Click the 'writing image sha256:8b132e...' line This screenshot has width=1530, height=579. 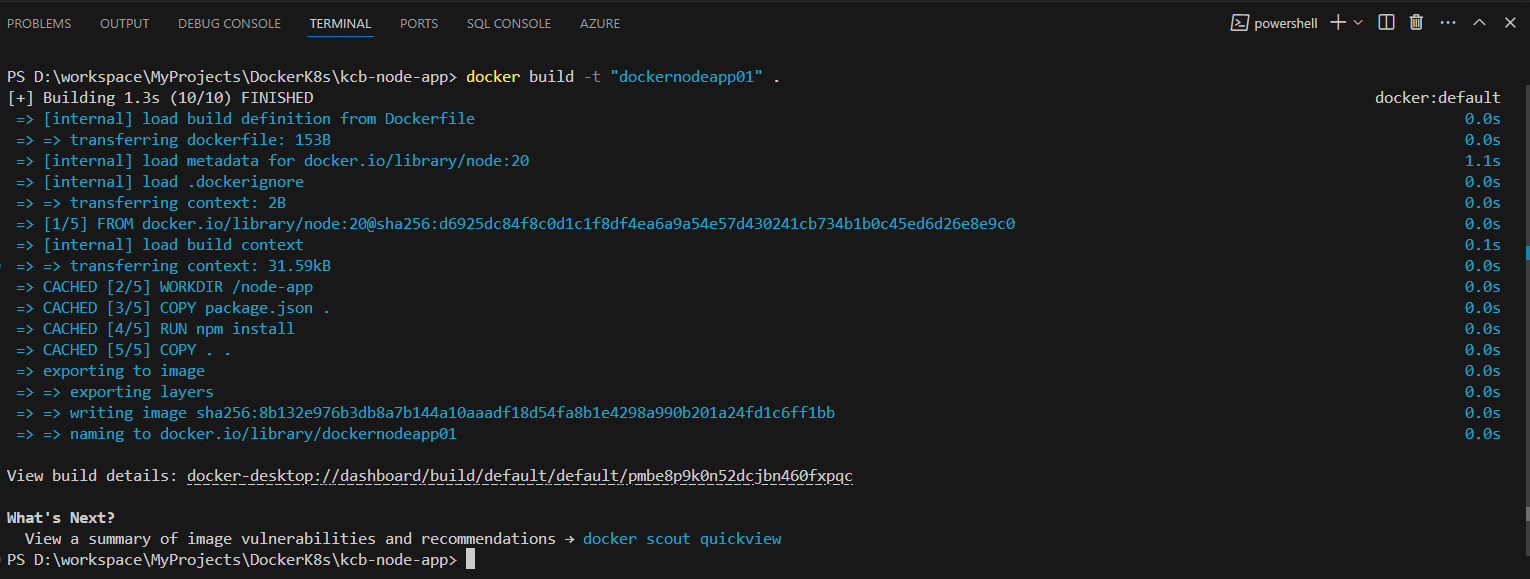pos(425,413)
